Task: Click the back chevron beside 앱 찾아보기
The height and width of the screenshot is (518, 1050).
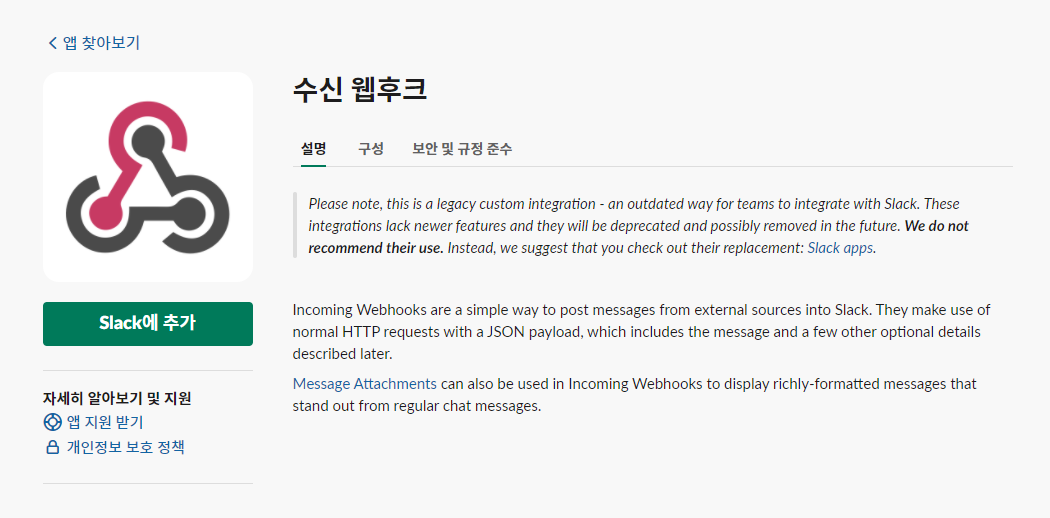Action: pos(53,44)
